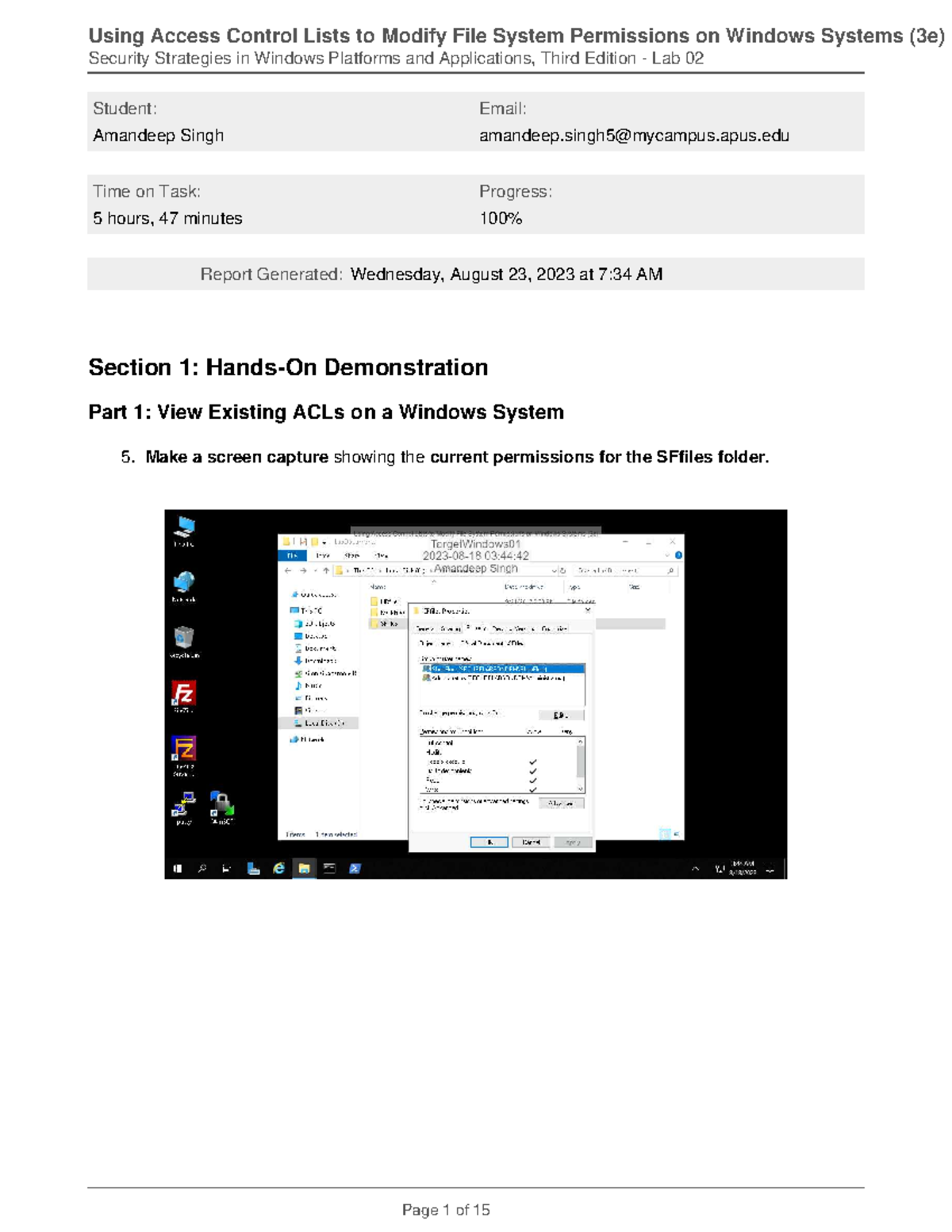Toggle the Read & execute Allow checkbox
The width and height of the screenshot is (952, 1232).
(x=532, y=762)
